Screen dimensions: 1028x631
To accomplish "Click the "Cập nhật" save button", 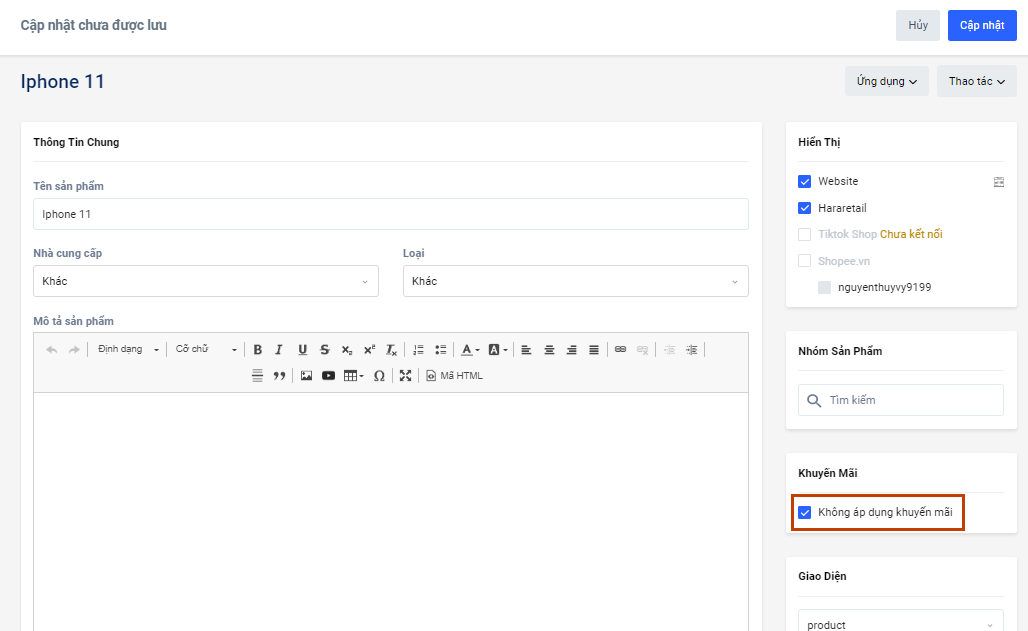I will click(981, 25).
